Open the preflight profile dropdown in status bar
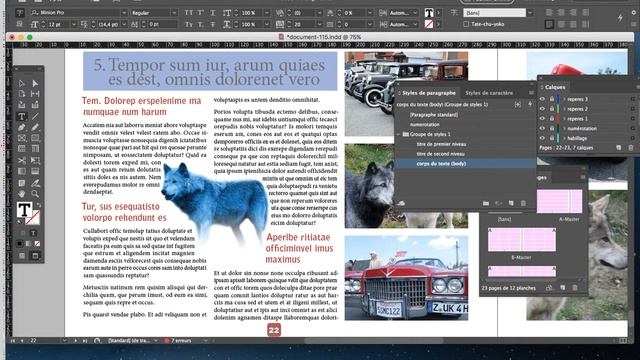Screen dimensions: 640x360 (156, 340)
